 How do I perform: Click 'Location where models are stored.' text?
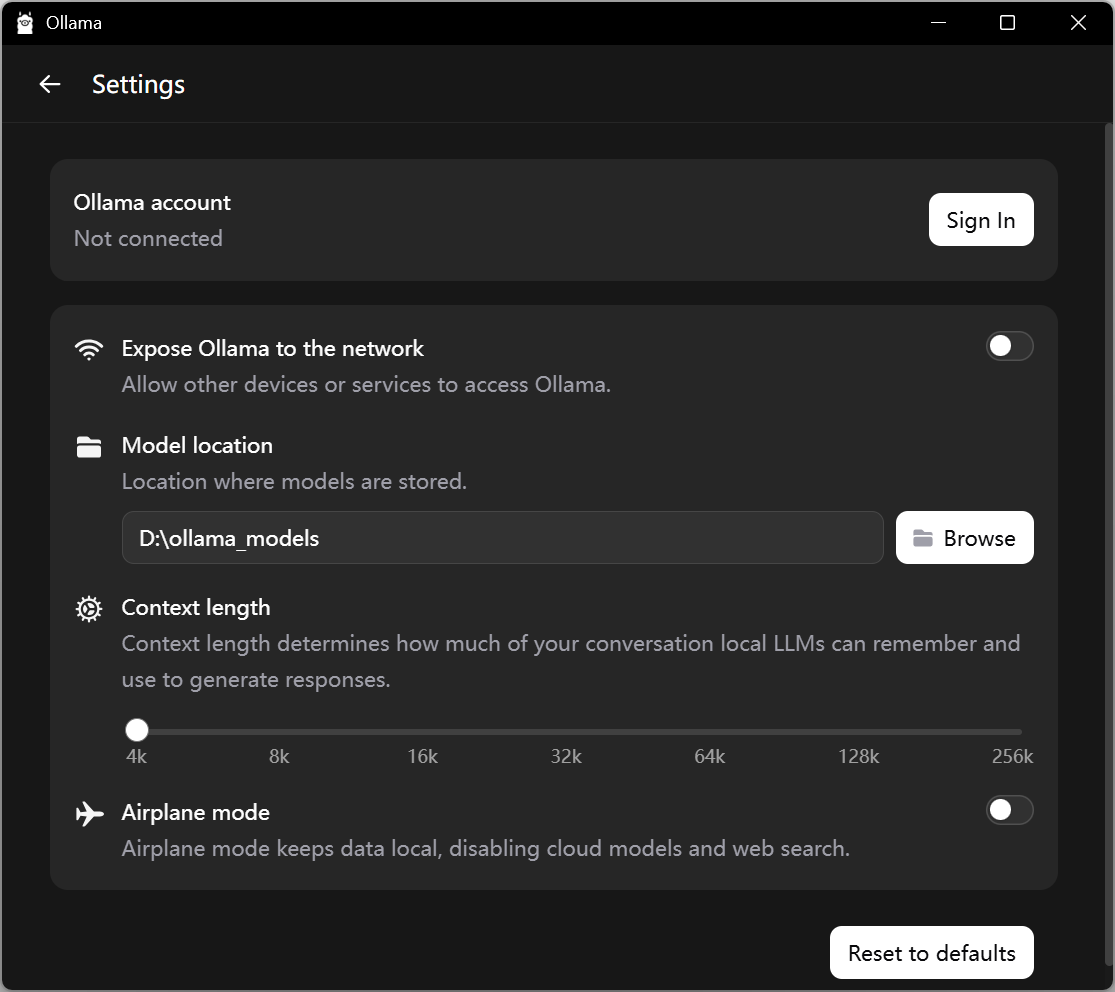(x=294, y=481)
